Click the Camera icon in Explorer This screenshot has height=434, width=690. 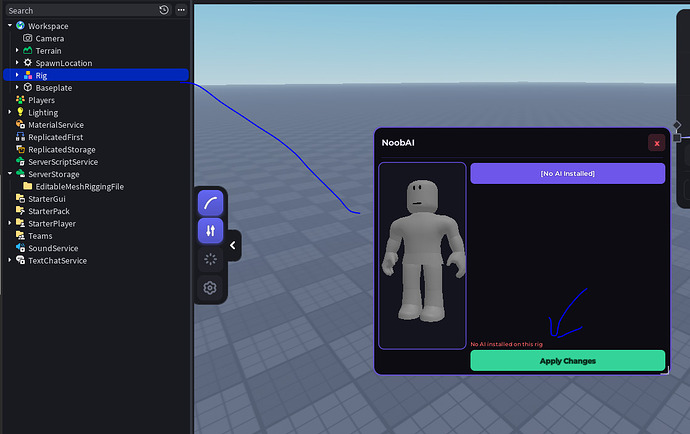click(x=28, y=38)
